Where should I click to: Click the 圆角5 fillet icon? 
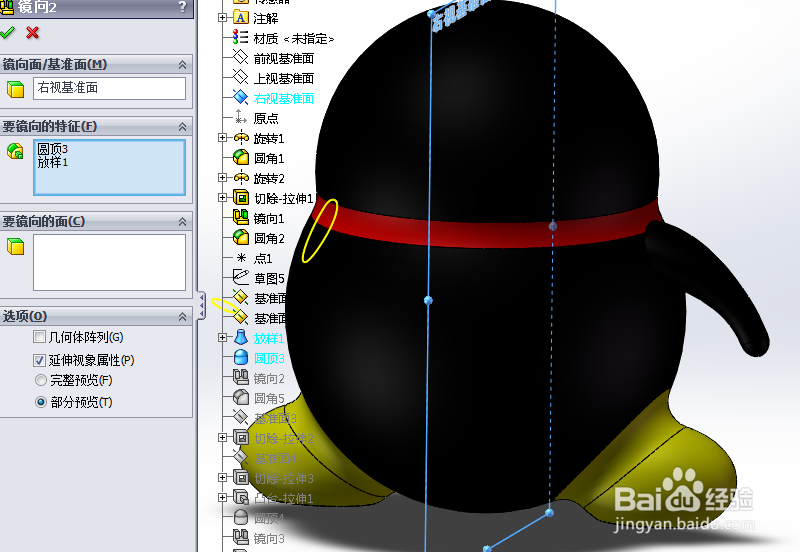[241, 397]
